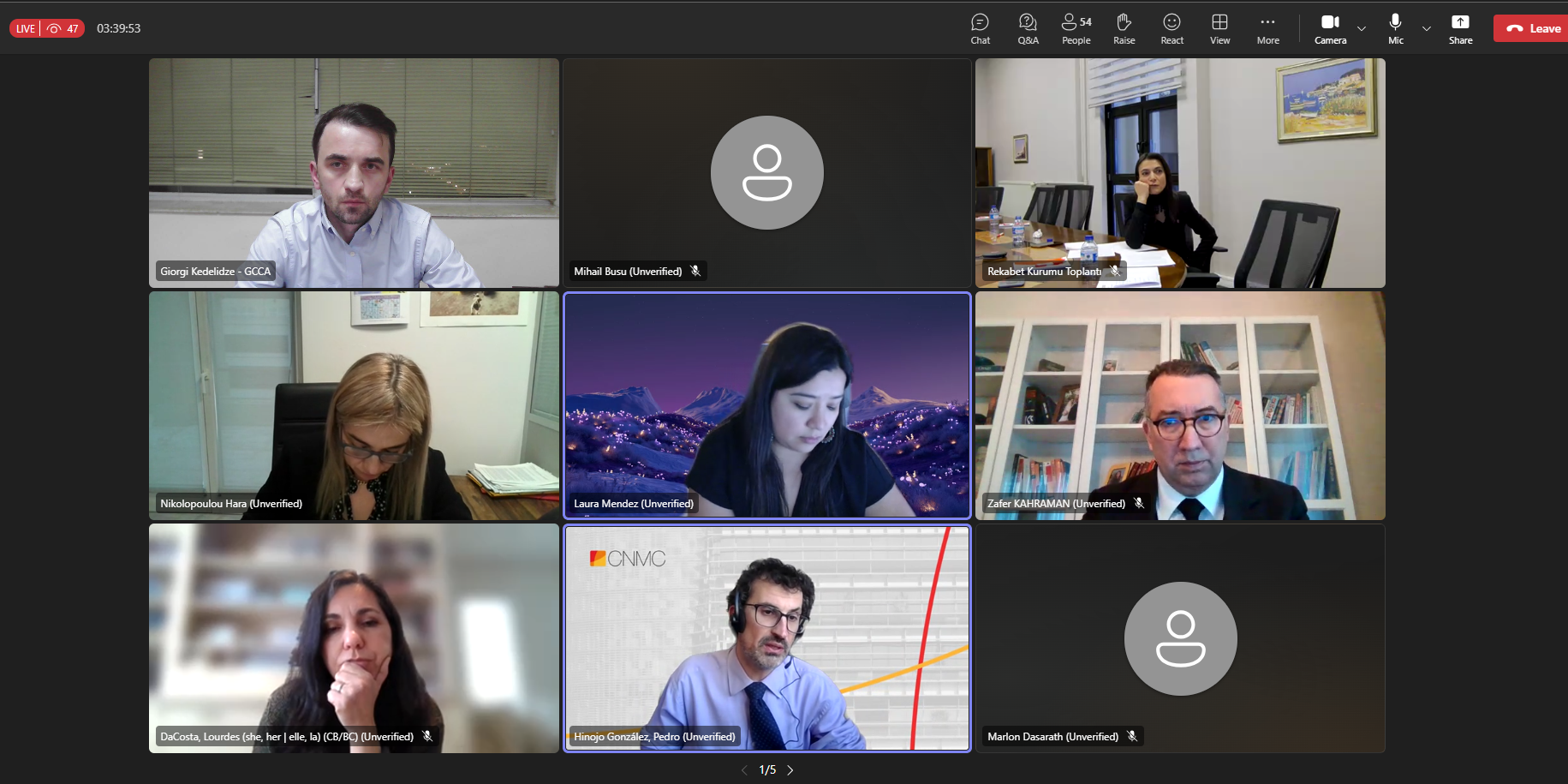
Task: Change the meeting View layout
Action: [x=1219, y=28]
